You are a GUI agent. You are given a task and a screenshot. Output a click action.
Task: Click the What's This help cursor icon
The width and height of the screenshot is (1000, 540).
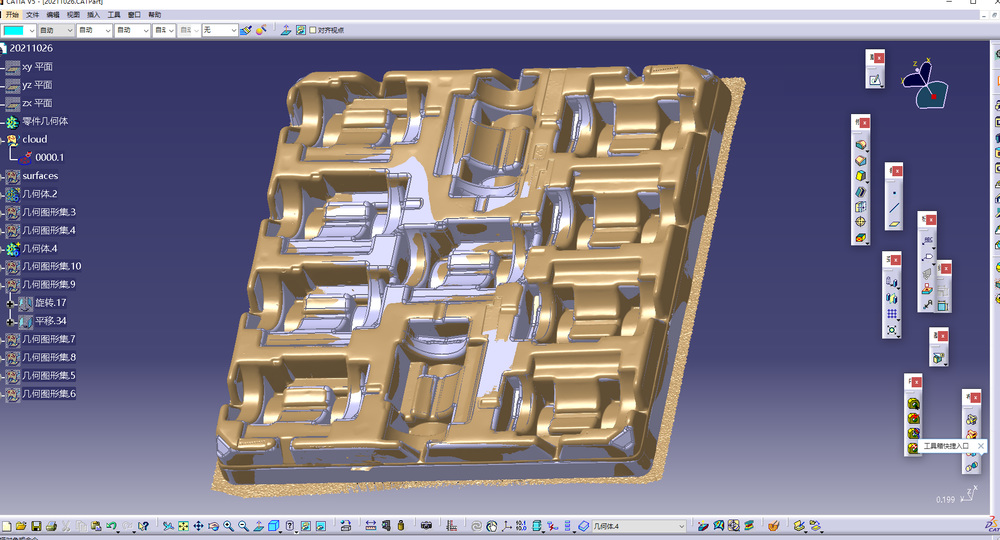[x=143, y=526]
